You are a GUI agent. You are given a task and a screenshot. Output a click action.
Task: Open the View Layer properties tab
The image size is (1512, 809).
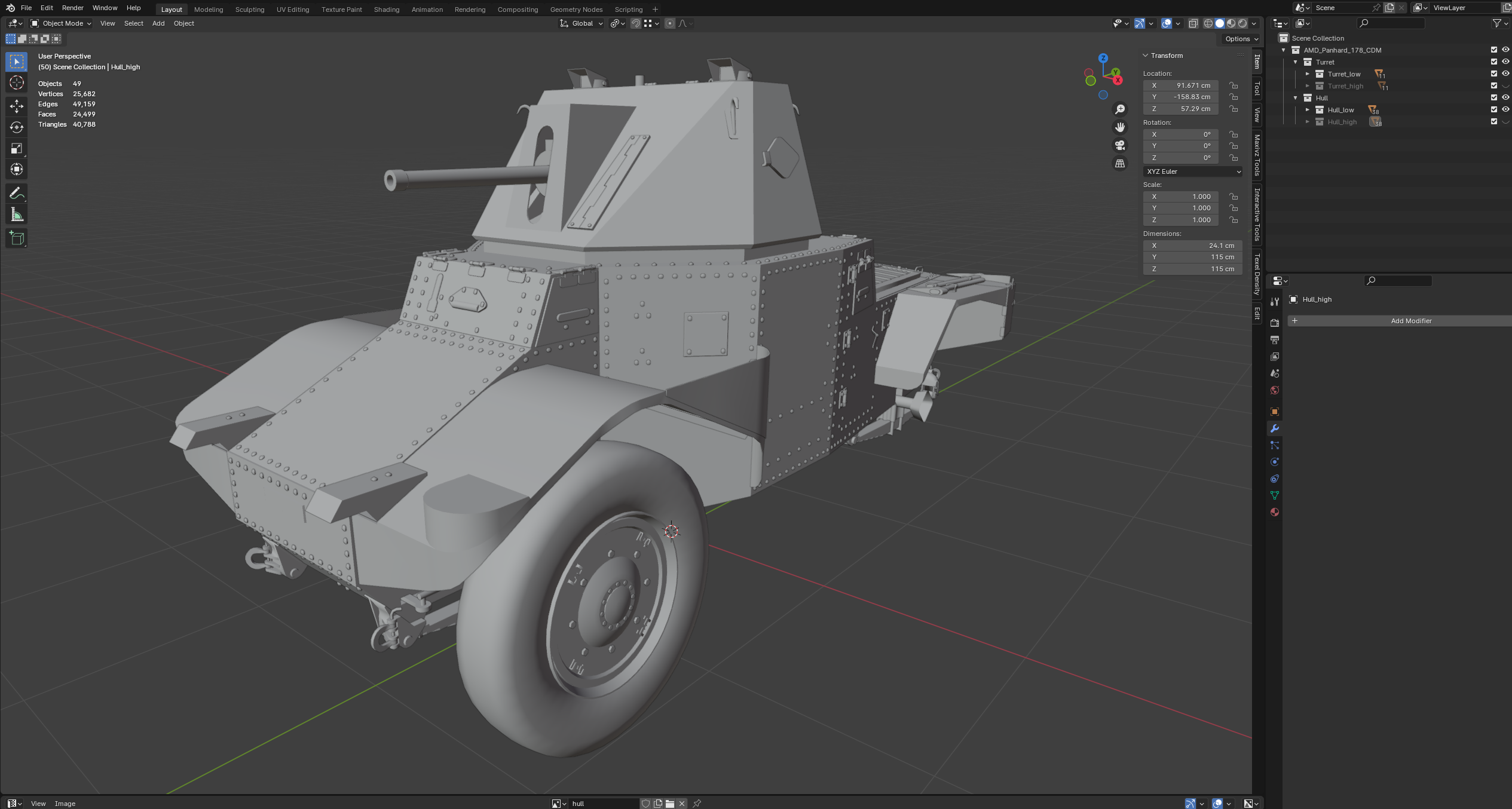(1275, 356)
